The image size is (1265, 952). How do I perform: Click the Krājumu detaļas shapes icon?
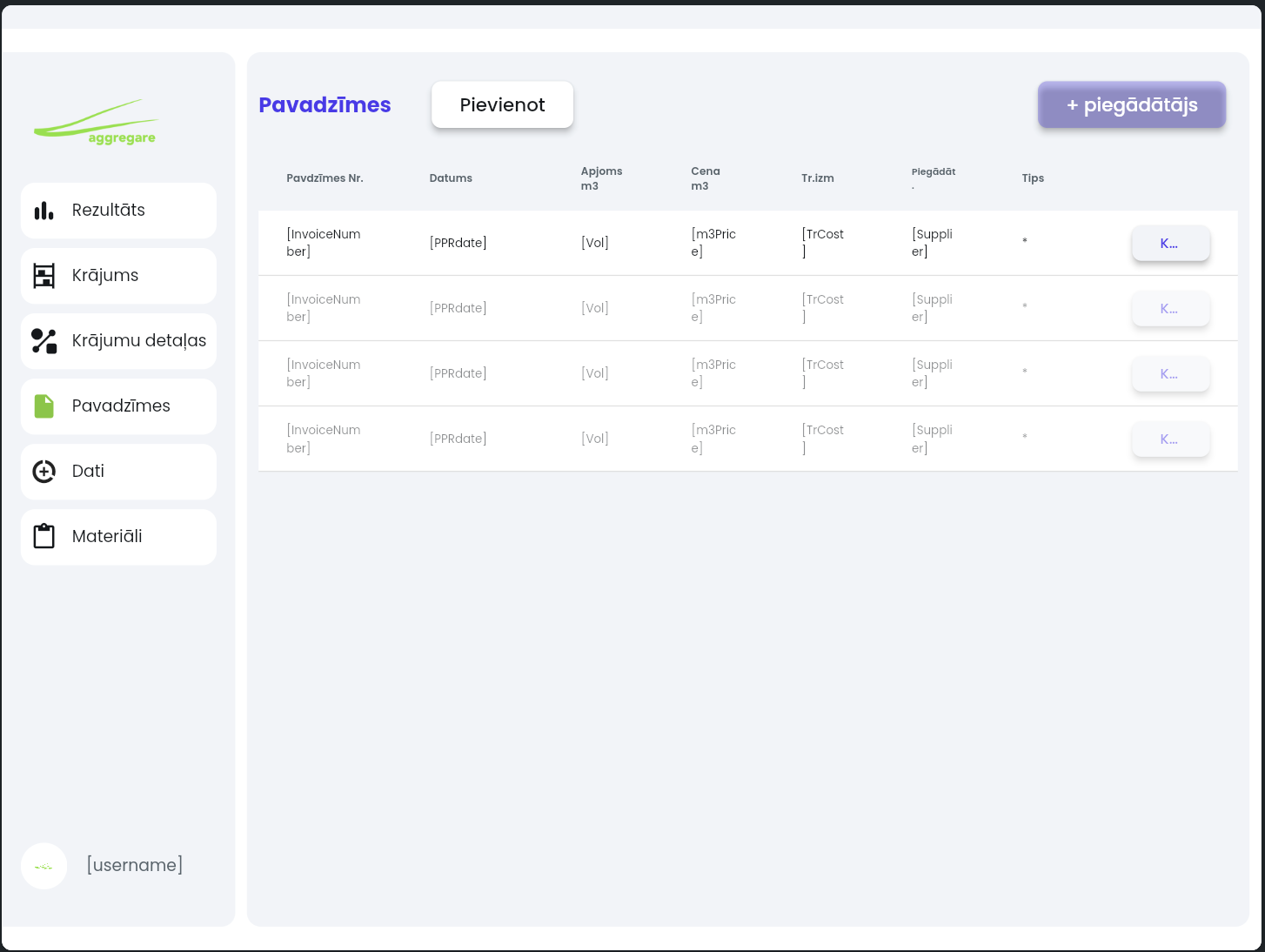point(44,341)
